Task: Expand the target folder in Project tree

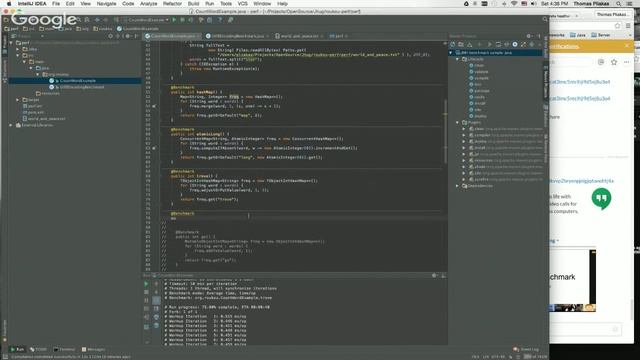Action: 18,100
